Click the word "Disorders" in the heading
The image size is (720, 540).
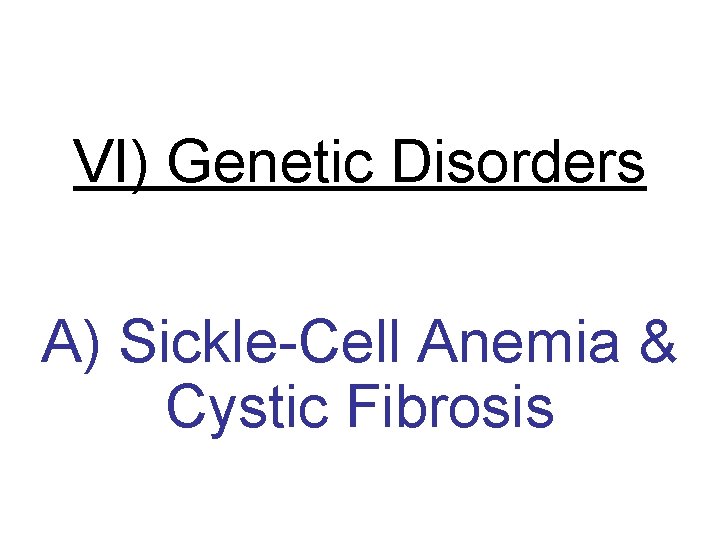click(x=518, y=164)
